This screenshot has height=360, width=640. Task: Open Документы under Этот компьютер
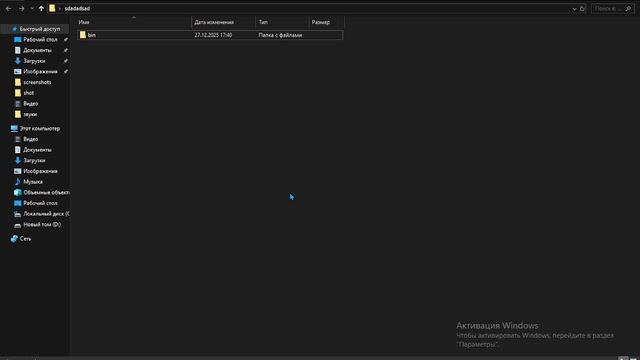37,149
